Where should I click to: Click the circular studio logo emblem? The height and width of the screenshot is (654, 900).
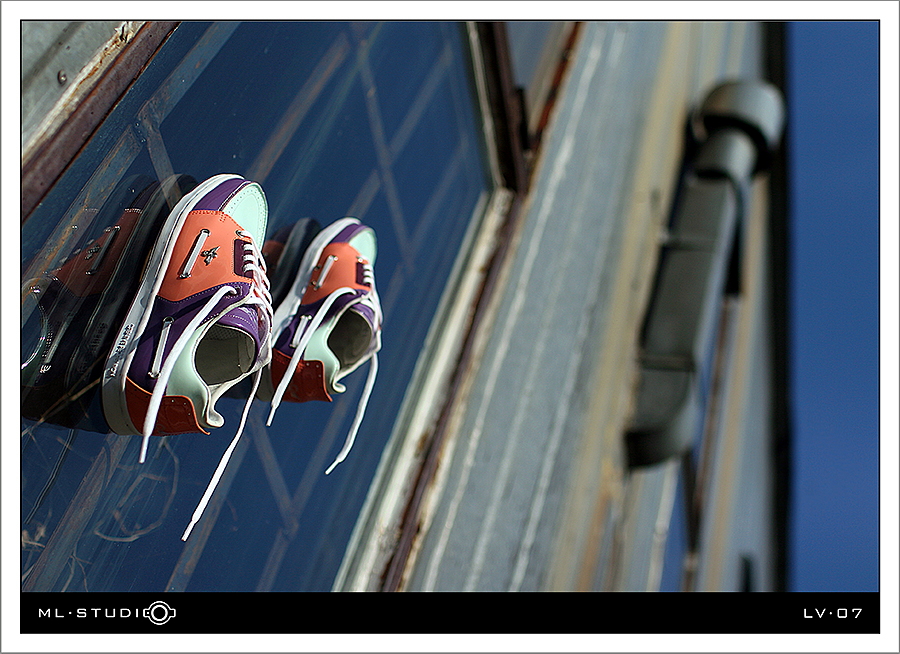(160, 613)
